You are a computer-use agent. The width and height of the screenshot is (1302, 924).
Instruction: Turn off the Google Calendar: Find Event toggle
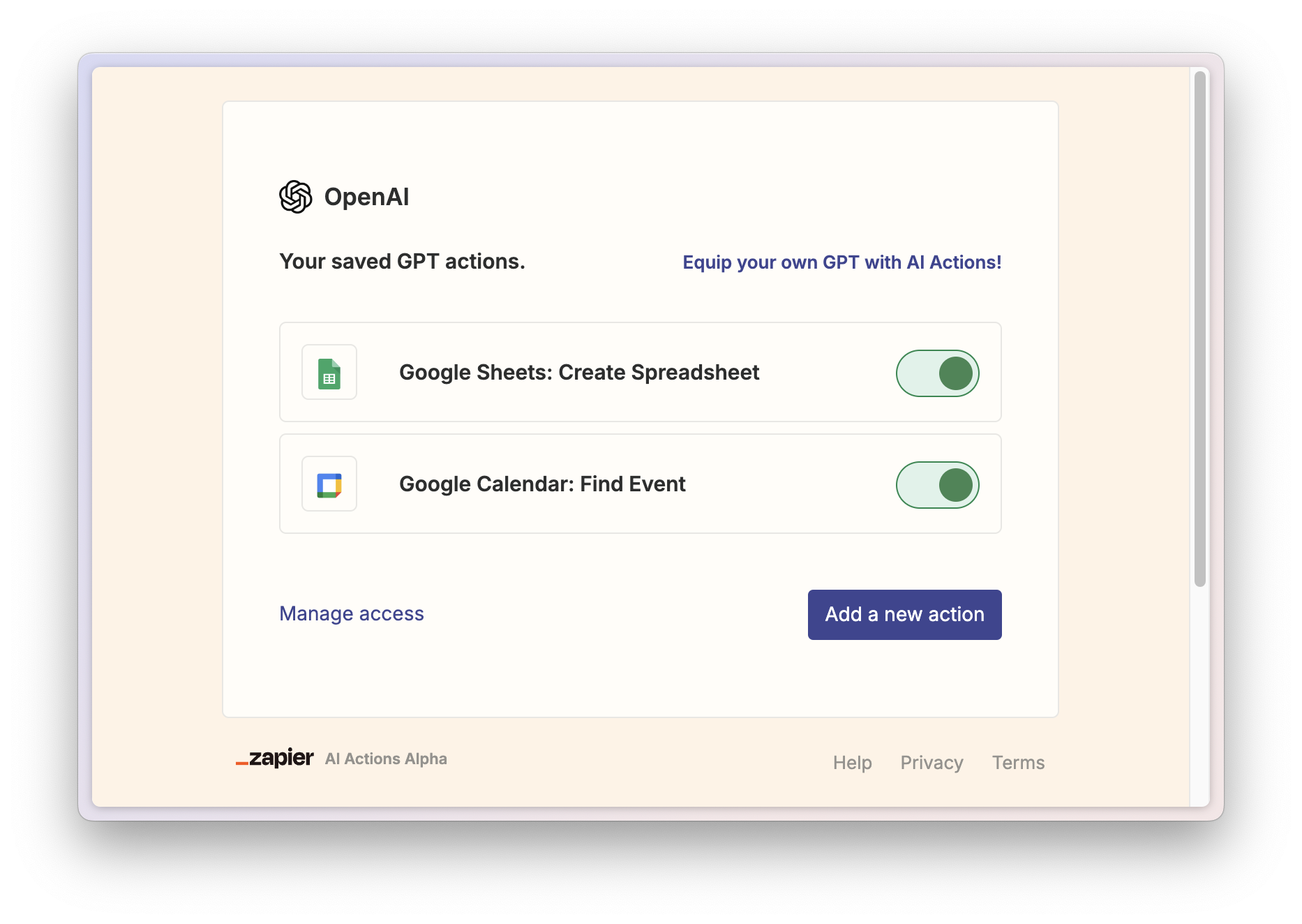click(x=937, y=484)
